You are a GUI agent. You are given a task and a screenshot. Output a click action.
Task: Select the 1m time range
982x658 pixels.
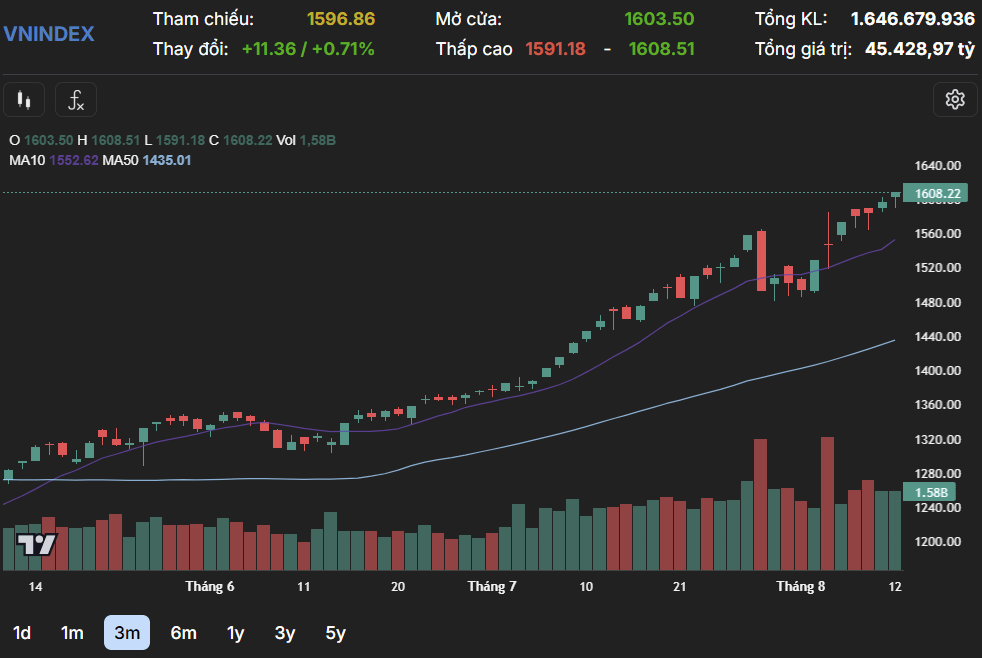tap(72, 633)
